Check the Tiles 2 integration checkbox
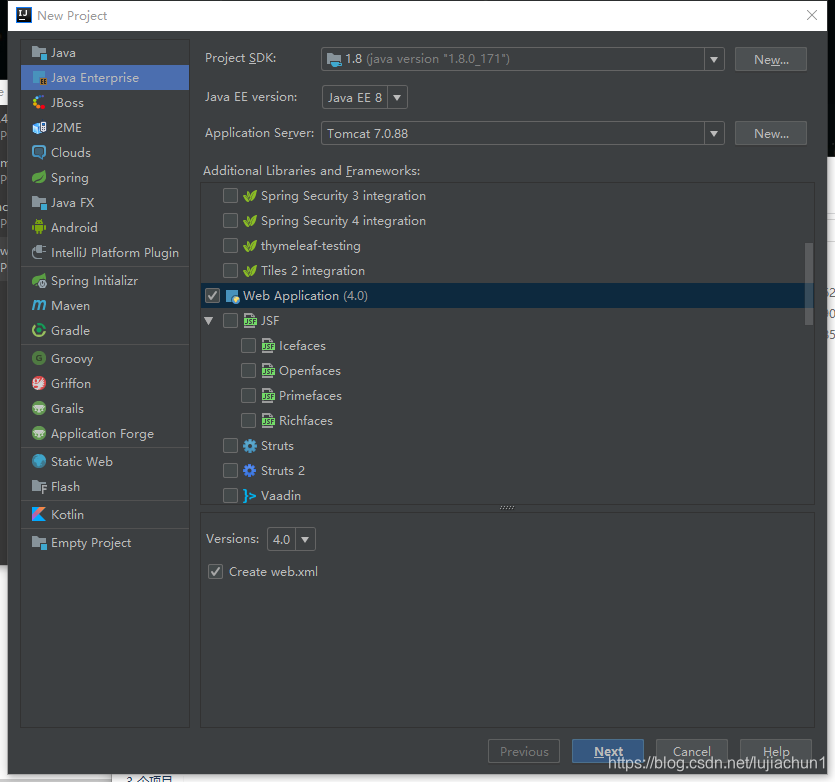The height and width of the screenshot is (782, 835). (230, 271)
